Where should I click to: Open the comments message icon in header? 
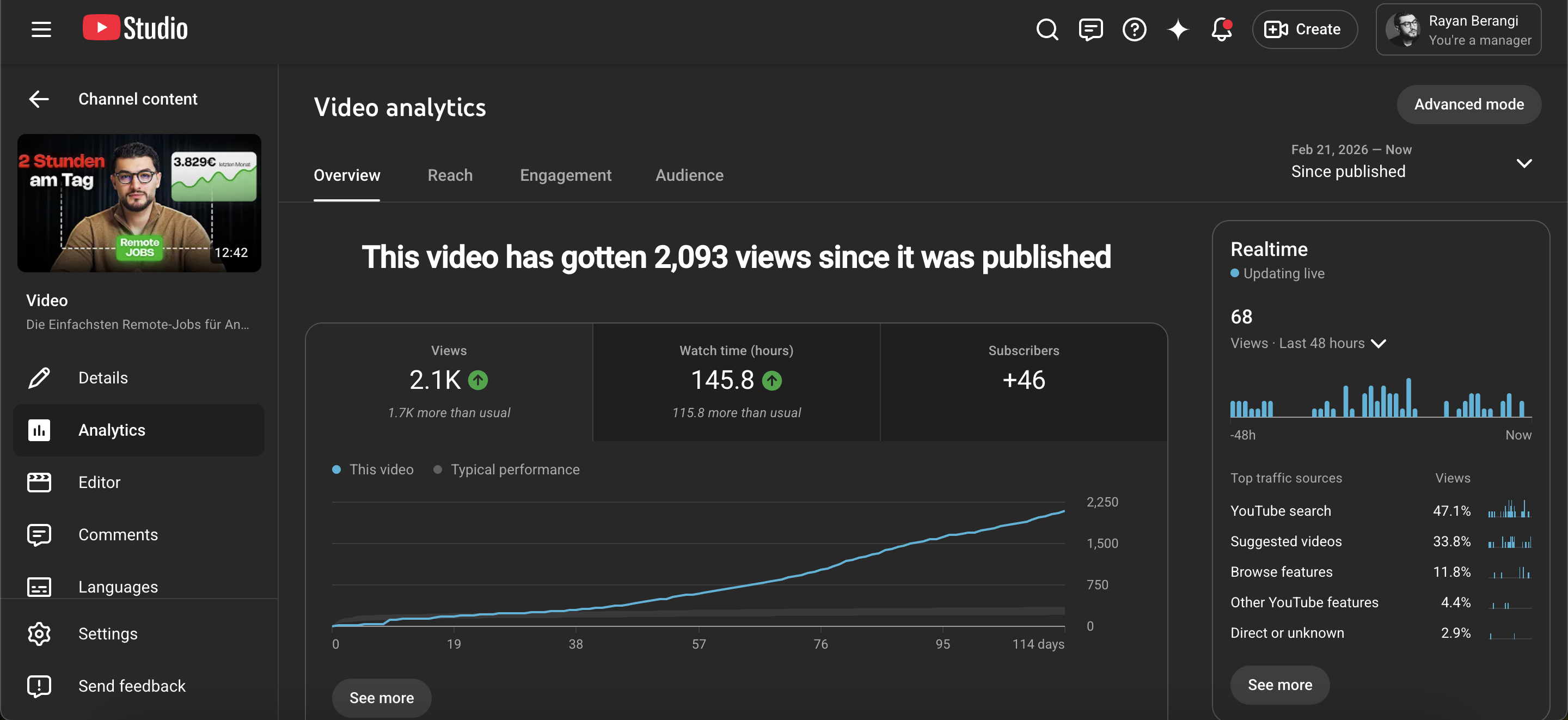pyautogui.click(x=1090, y=29)
